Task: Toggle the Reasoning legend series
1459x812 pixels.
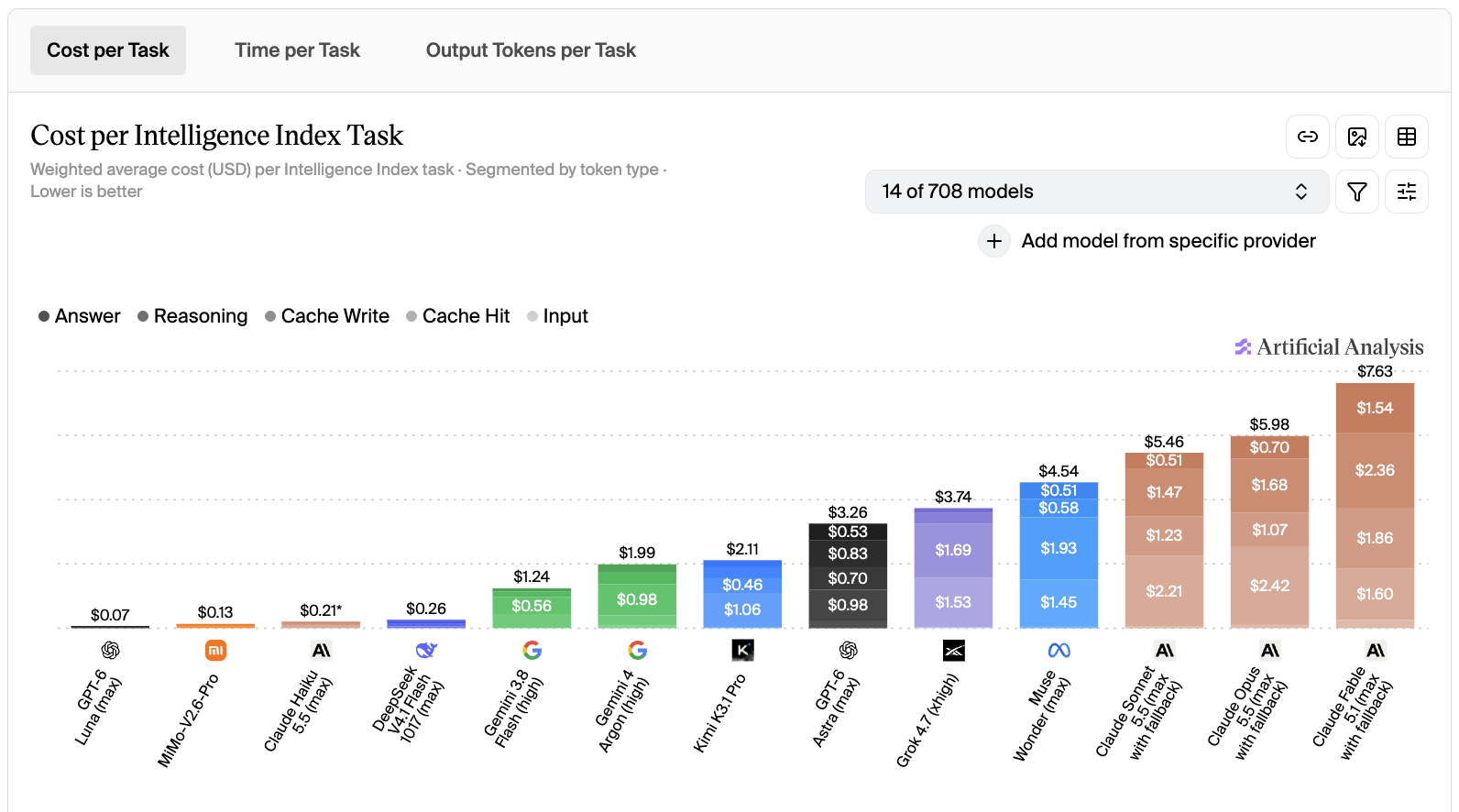Action: [x=192, y=316]
